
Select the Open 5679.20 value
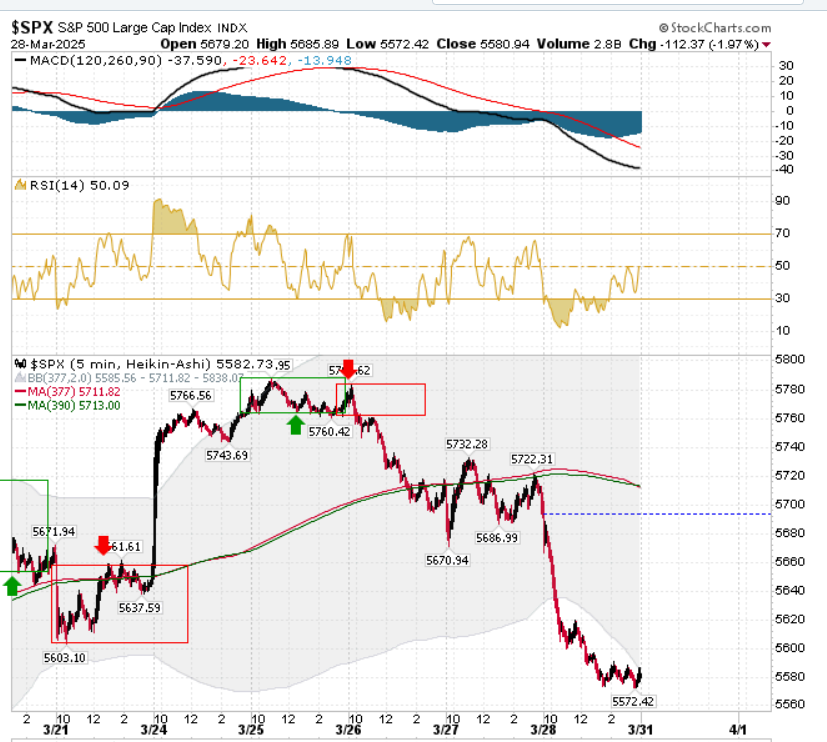click(x=205, y=44)
